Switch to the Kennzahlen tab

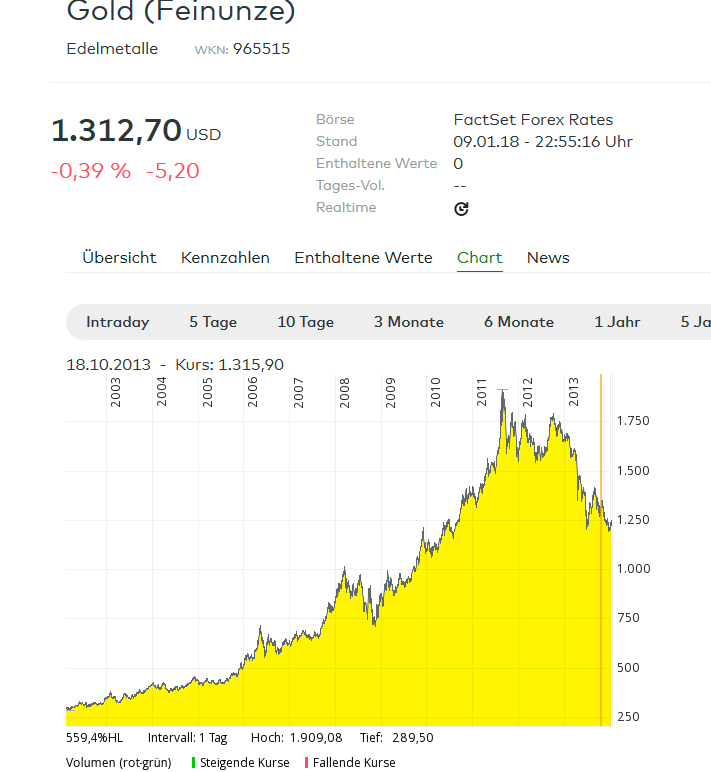225,258
